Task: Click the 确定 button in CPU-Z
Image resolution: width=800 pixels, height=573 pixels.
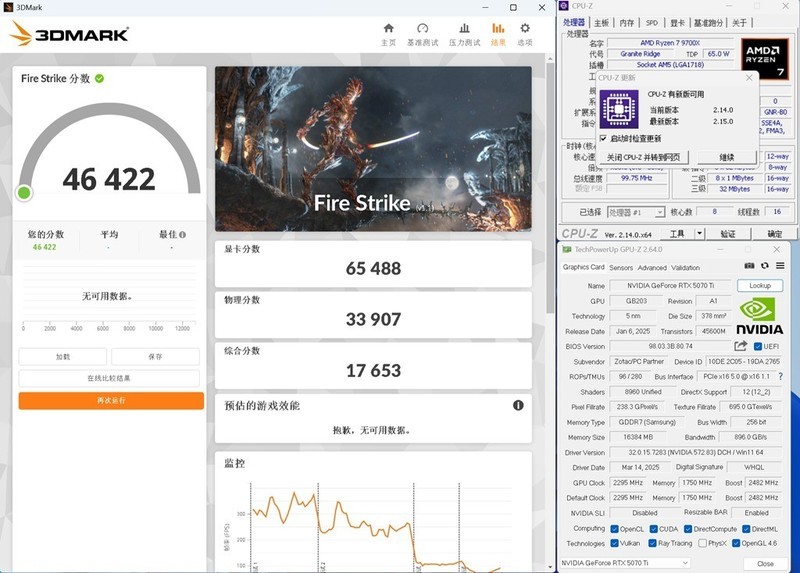Action: pyautogui.click(x=774, y=234)
